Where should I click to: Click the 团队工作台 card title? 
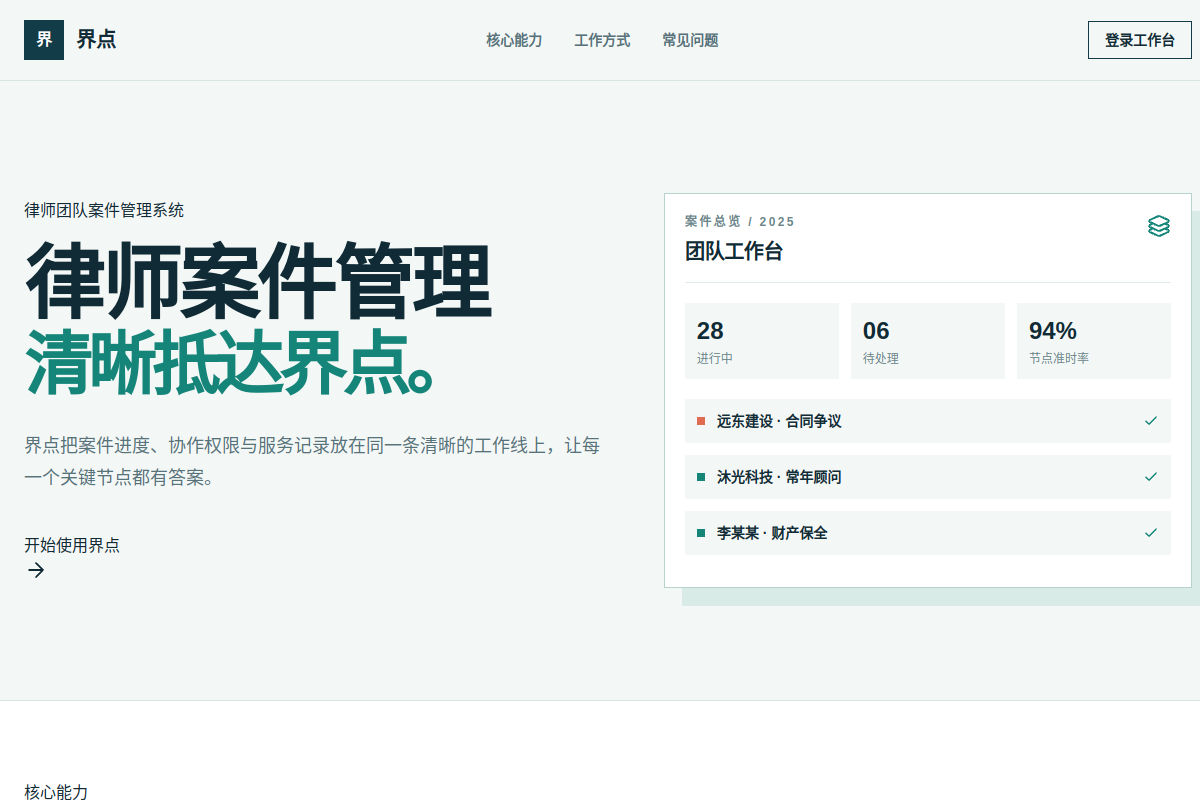point(734,251)
